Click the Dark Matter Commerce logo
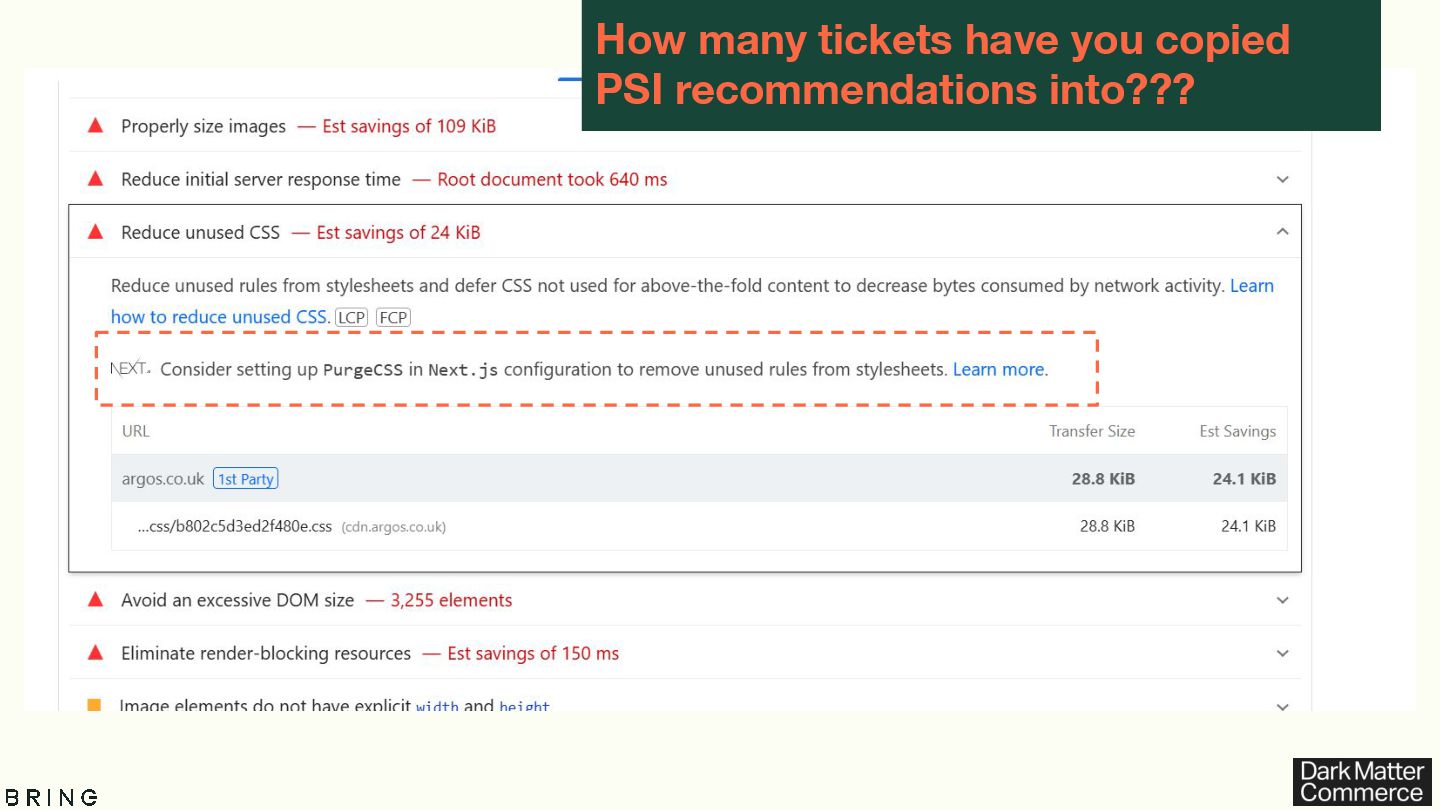 [1361, 781]
